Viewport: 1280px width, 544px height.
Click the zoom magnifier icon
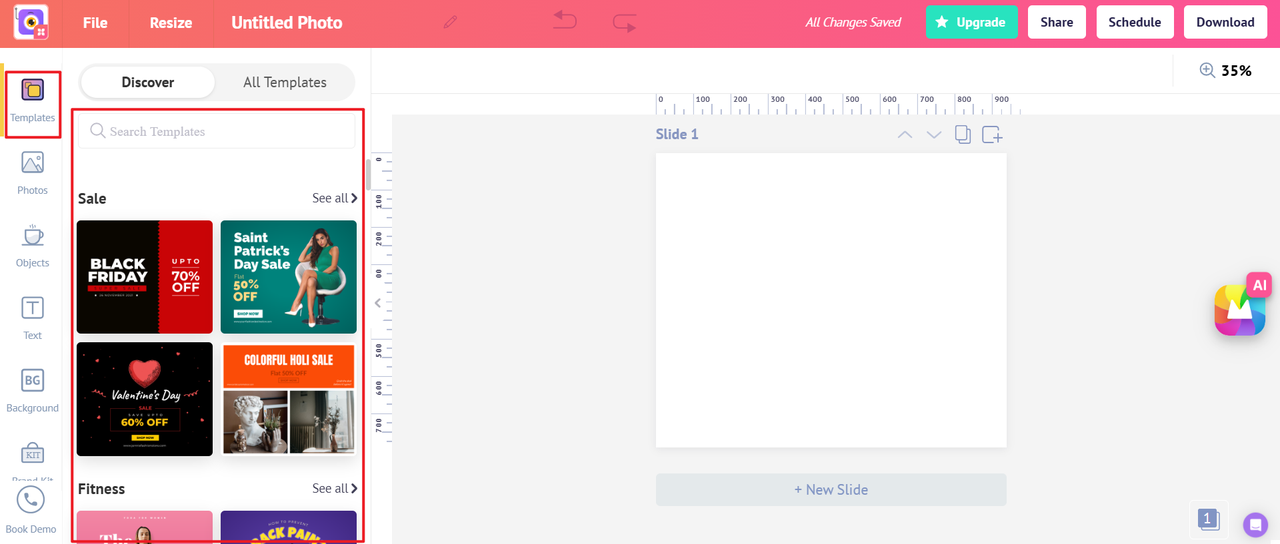coord(1207,70)
